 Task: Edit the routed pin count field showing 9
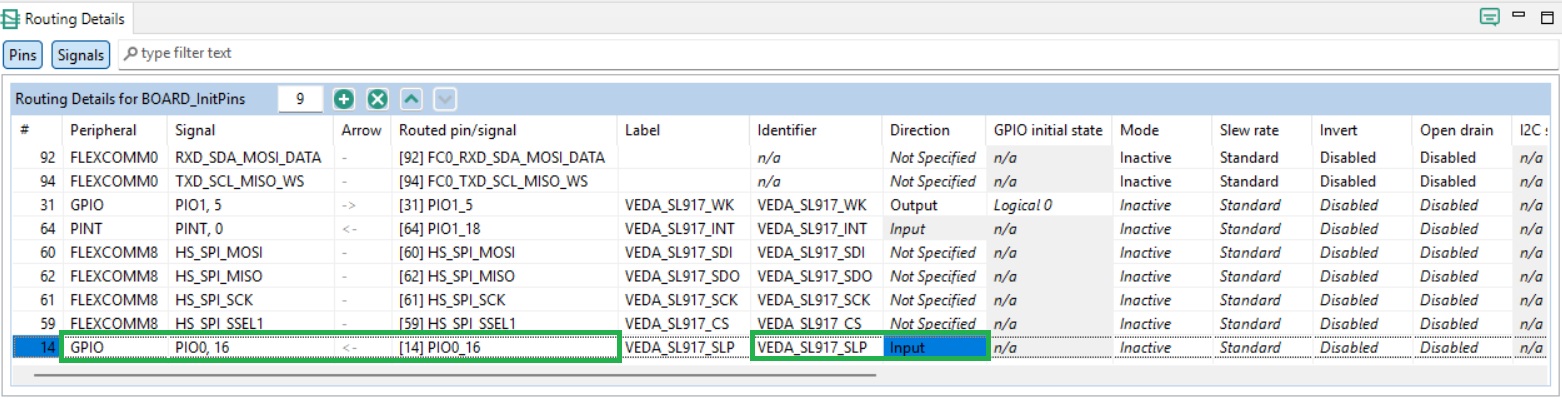(300, 99)
